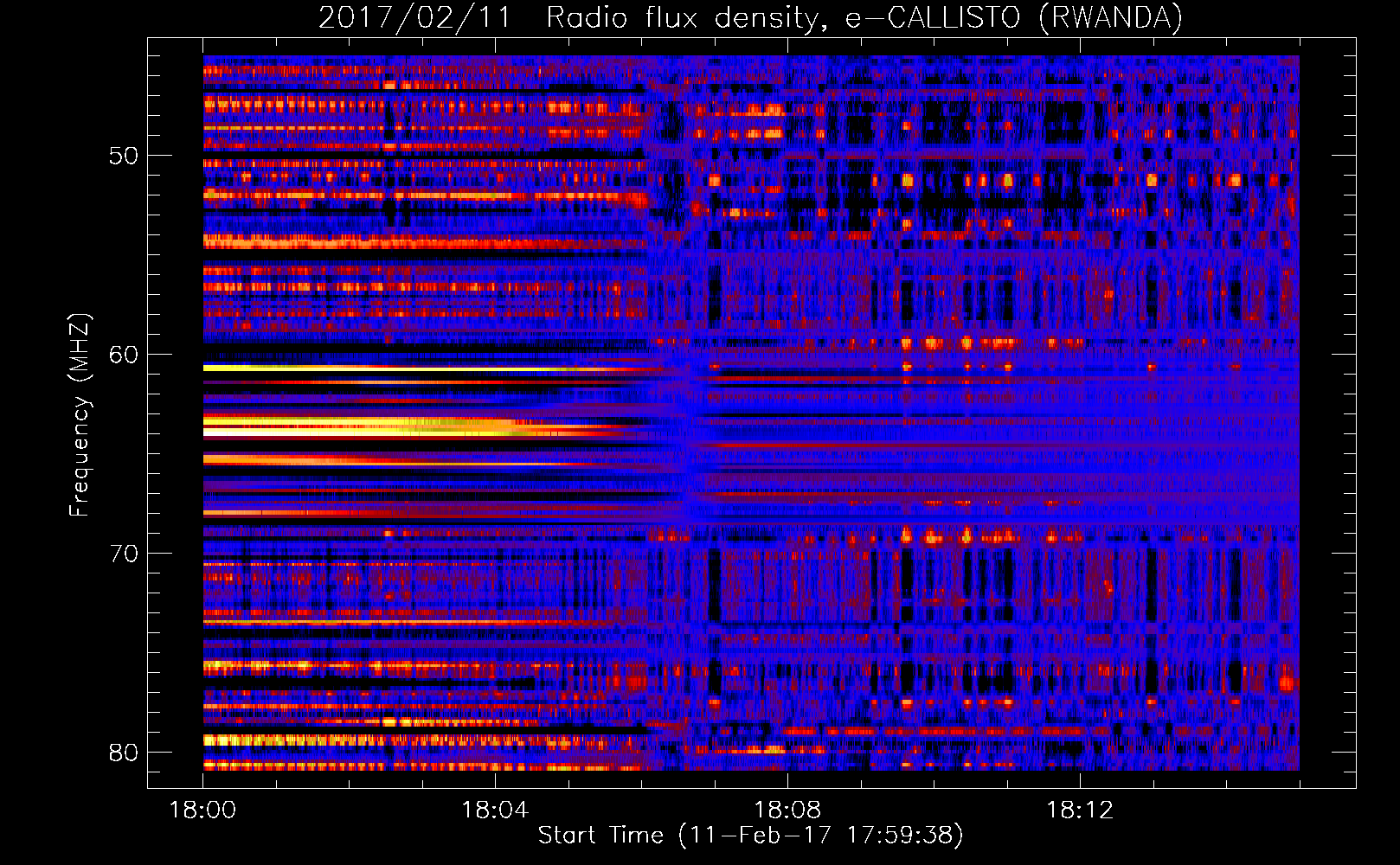Viewport: 1400px width, 865px height.
Task: Click the plot title date 2017/02/11
Action: 415,17
